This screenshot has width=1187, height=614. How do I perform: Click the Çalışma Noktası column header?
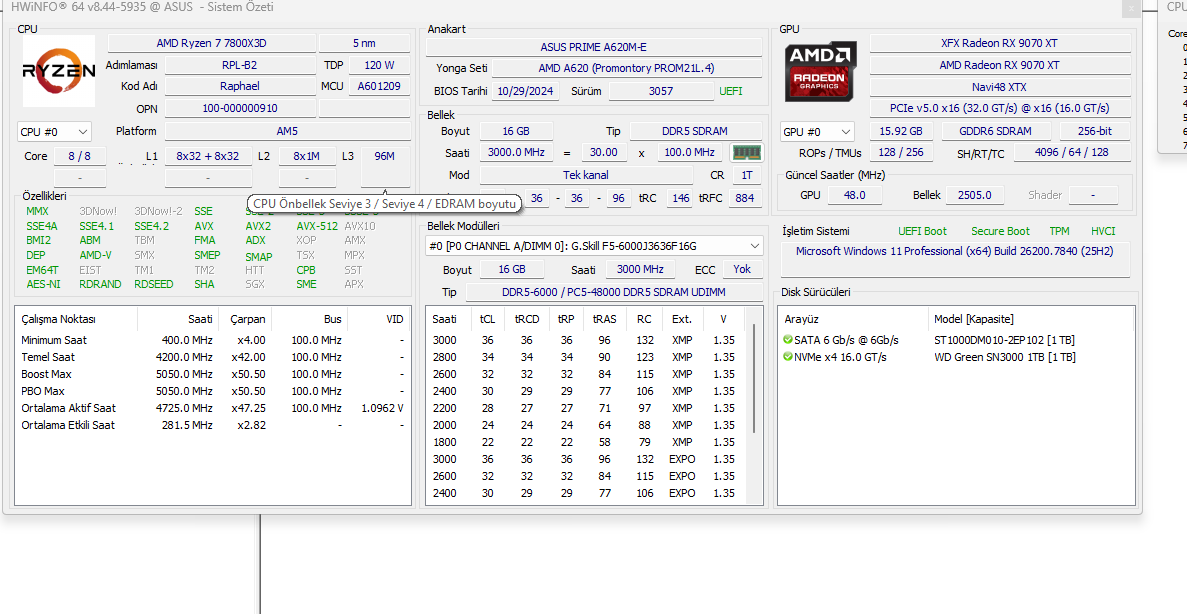coord(76,319)
